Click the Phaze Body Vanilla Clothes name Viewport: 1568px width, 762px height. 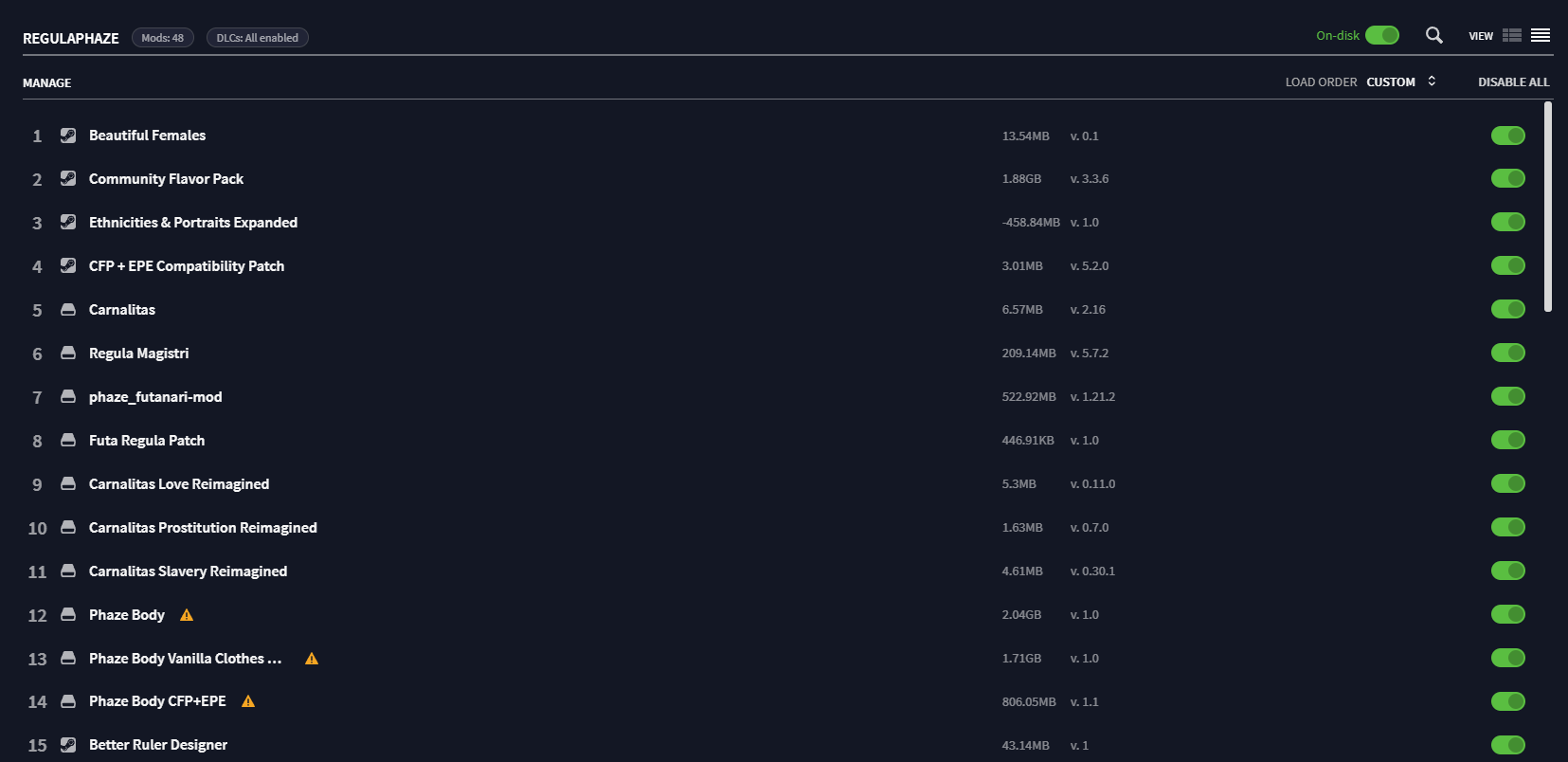coord(186,659)
